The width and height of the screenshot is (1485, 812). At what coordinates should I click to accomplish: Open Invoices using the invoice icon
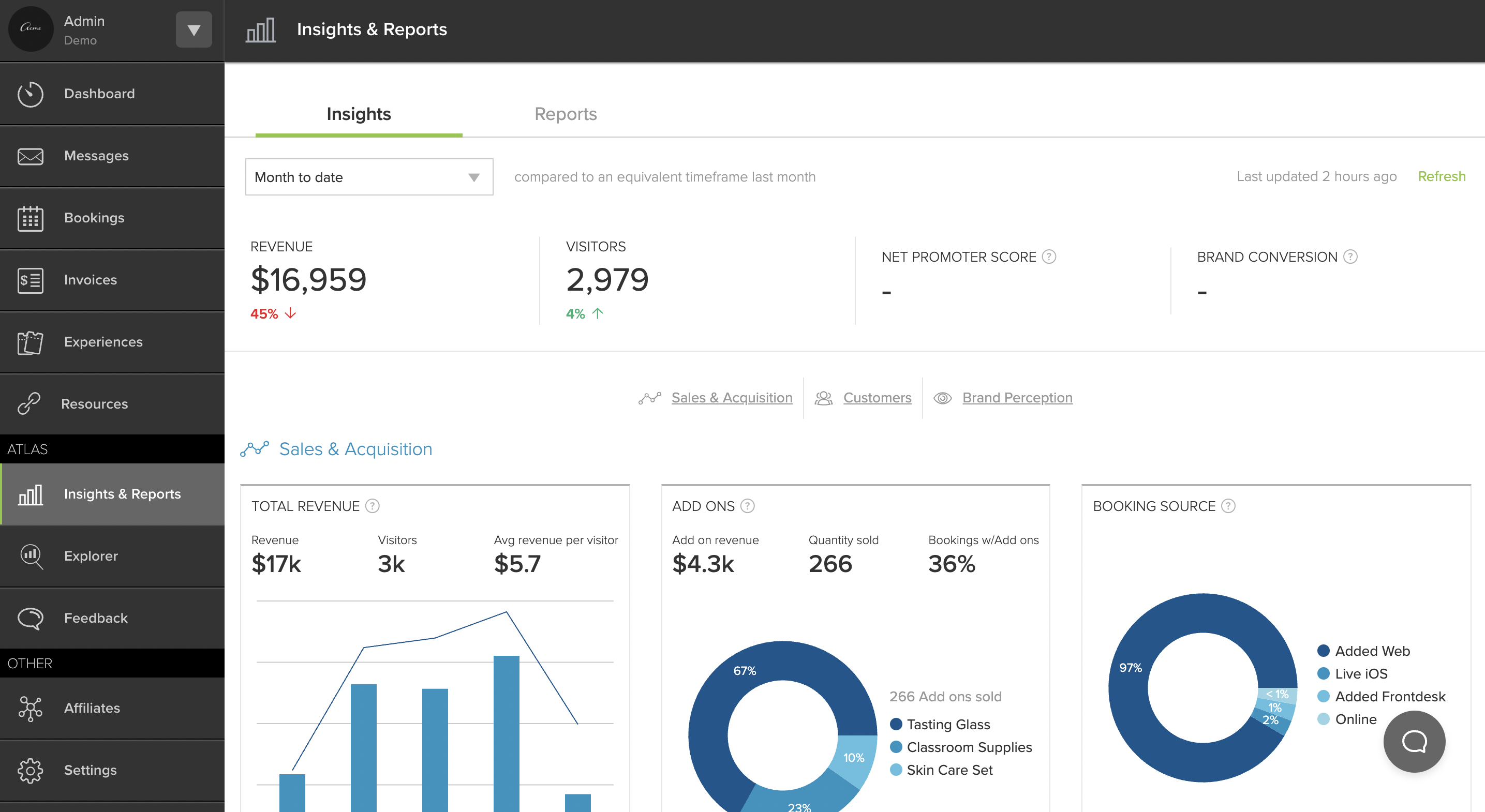tap(30, 279)
